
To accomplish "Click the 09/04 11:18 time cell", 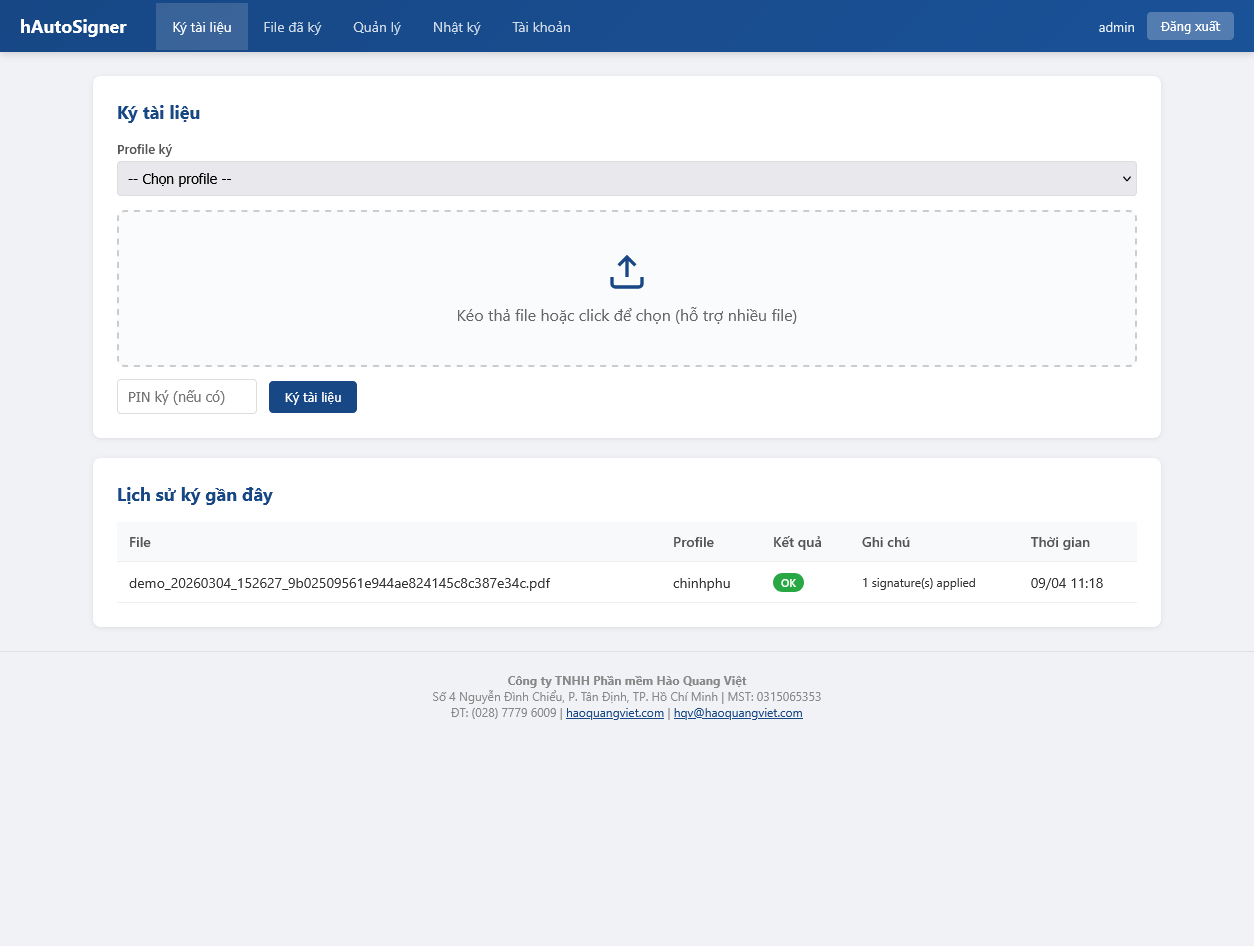I will point(1067,583).
